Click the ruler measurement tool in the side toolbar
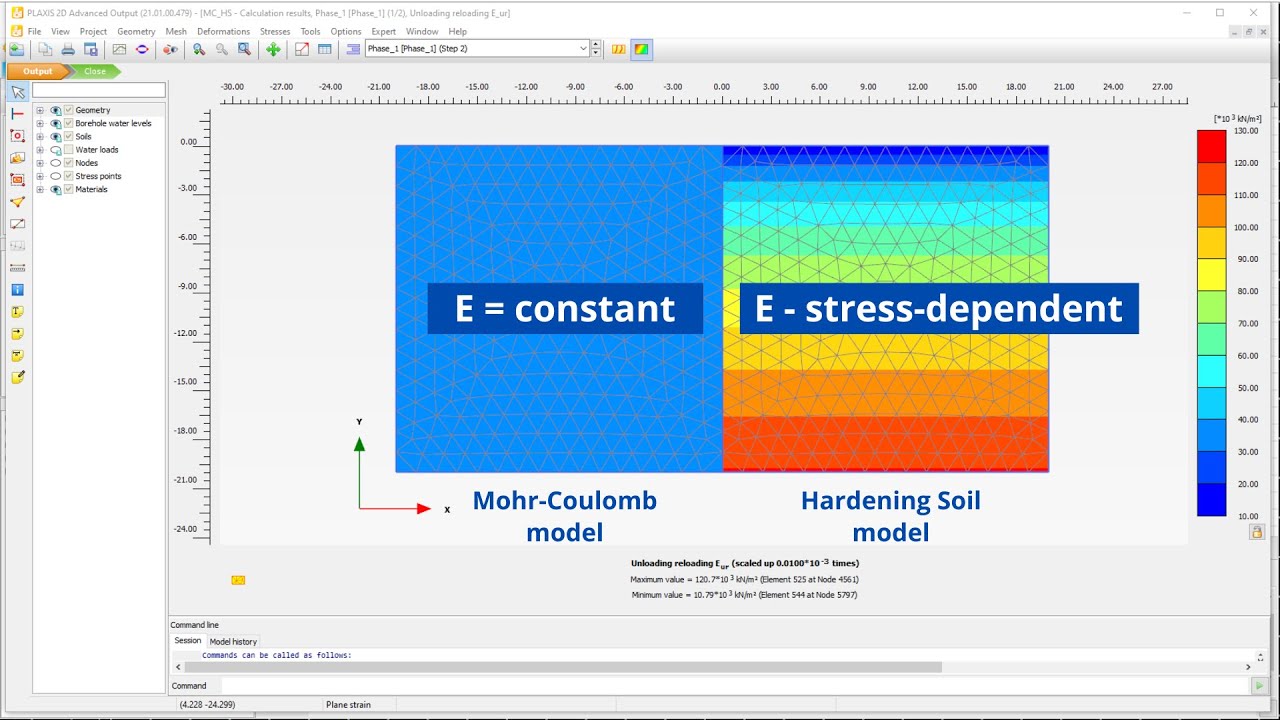 click(x=17, y=268)
